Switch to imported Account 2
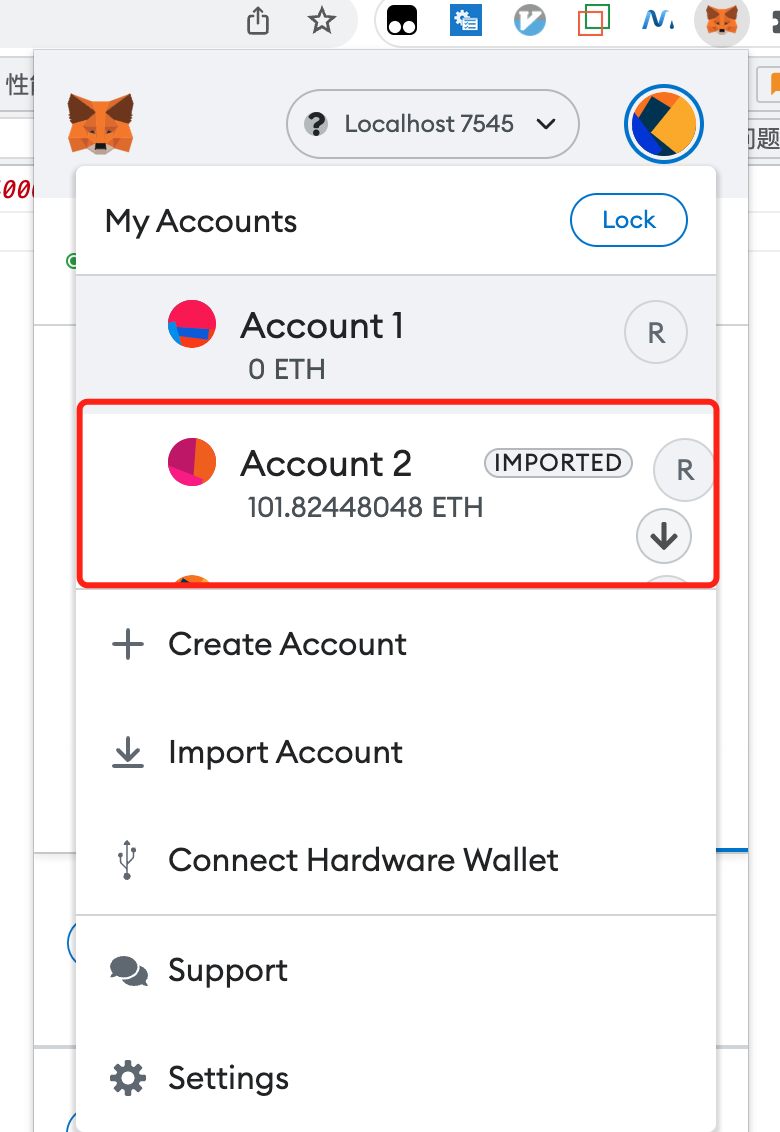780x1132 pixels. pos(396,482)
